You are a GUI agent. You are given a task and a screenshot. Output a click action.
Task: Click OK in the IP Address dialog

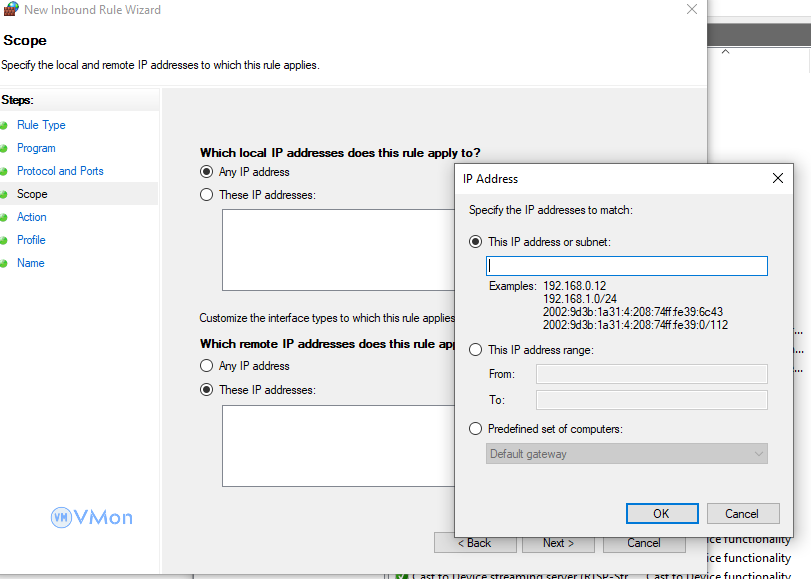(661, 513)
